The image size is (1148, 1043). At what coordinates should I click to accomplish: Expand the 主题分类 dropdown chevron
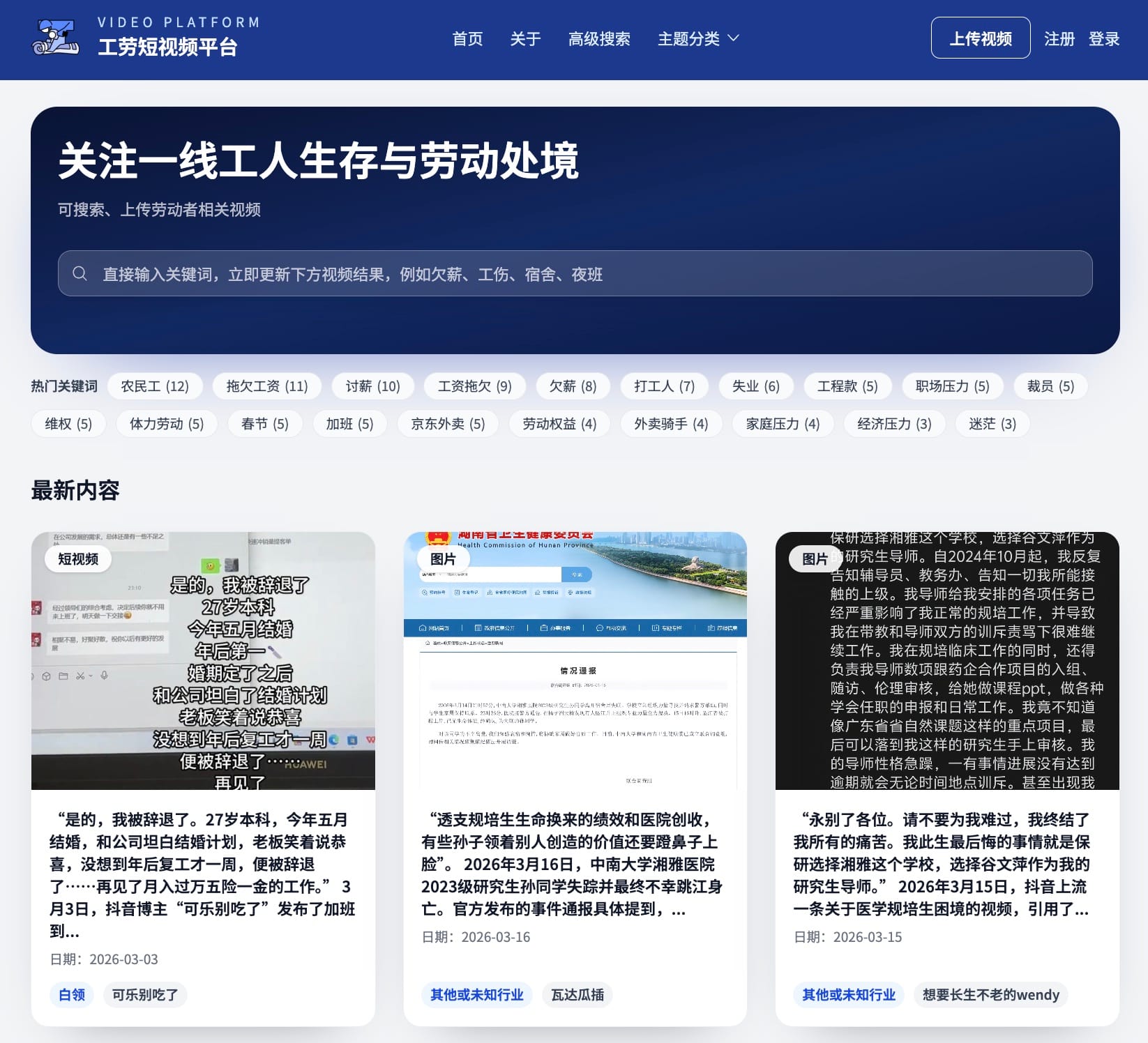[733, 38]
